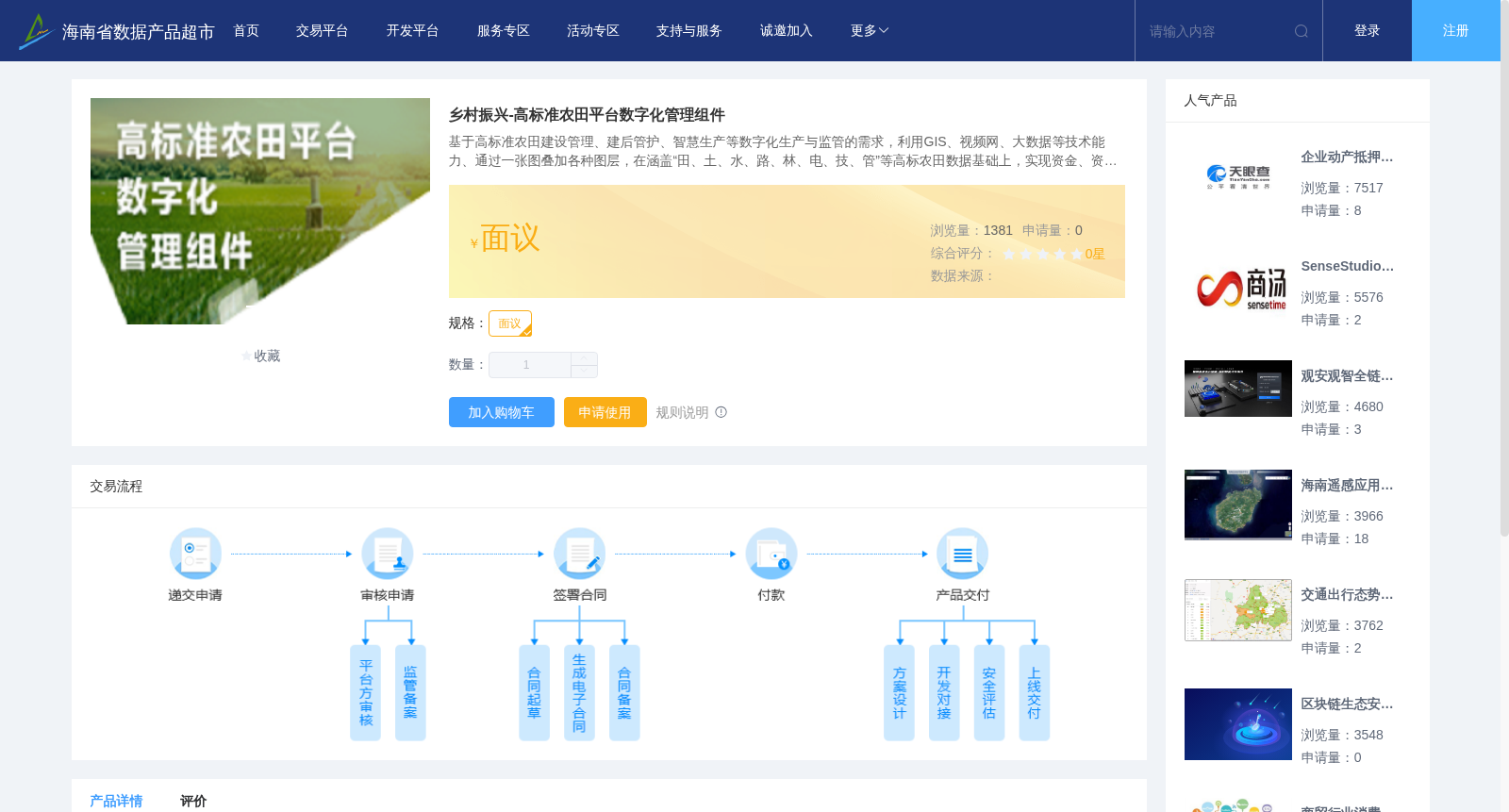Click the 监管备案 sub-step box
Screen dimensions: 1509x812
(x=410, y=693)
